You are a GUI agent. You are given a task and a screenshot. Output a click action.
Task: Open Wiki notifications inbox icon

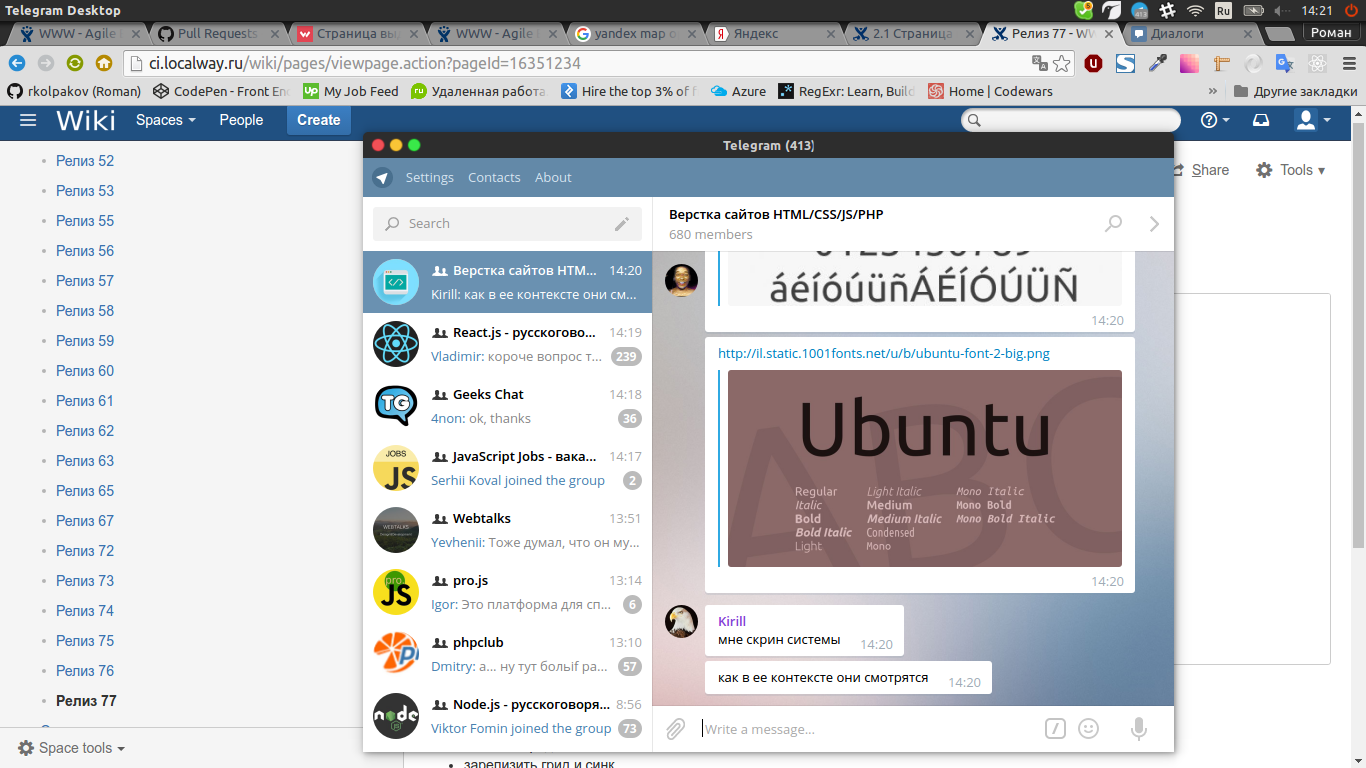[1261, 120]
